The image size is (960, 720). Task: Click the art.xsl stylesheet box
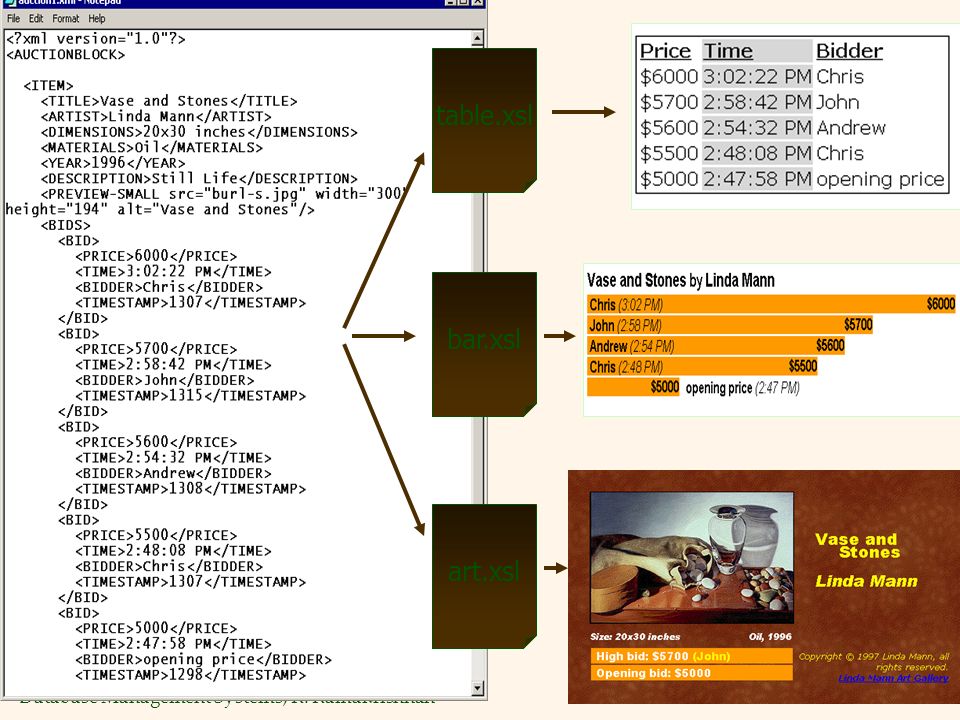[484, 576]
